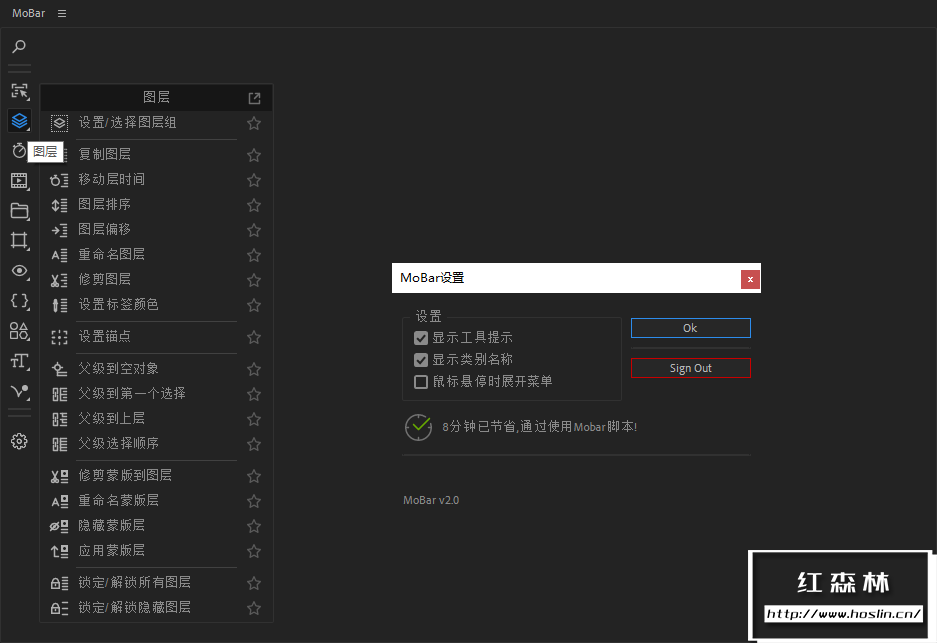Click the MoBar panel title
The image size is (937, 643).
tap(29, 13)
